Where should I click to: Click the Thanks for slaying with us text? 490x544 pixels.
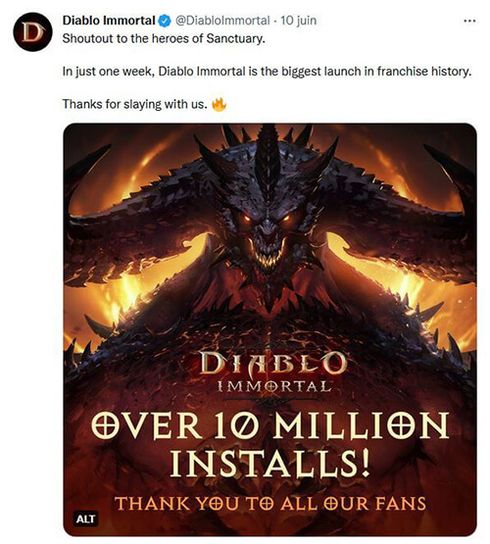(x=135, y=104)
